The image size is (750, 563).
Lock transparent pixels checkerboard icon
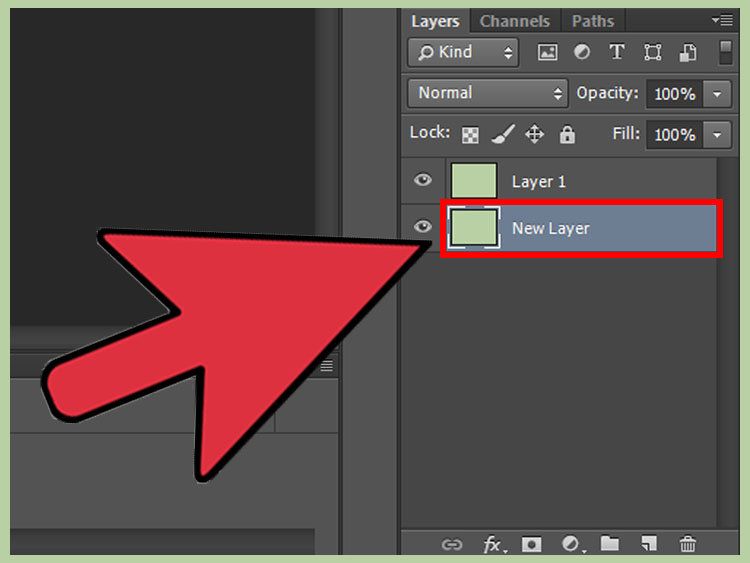[x=470, y=135]
